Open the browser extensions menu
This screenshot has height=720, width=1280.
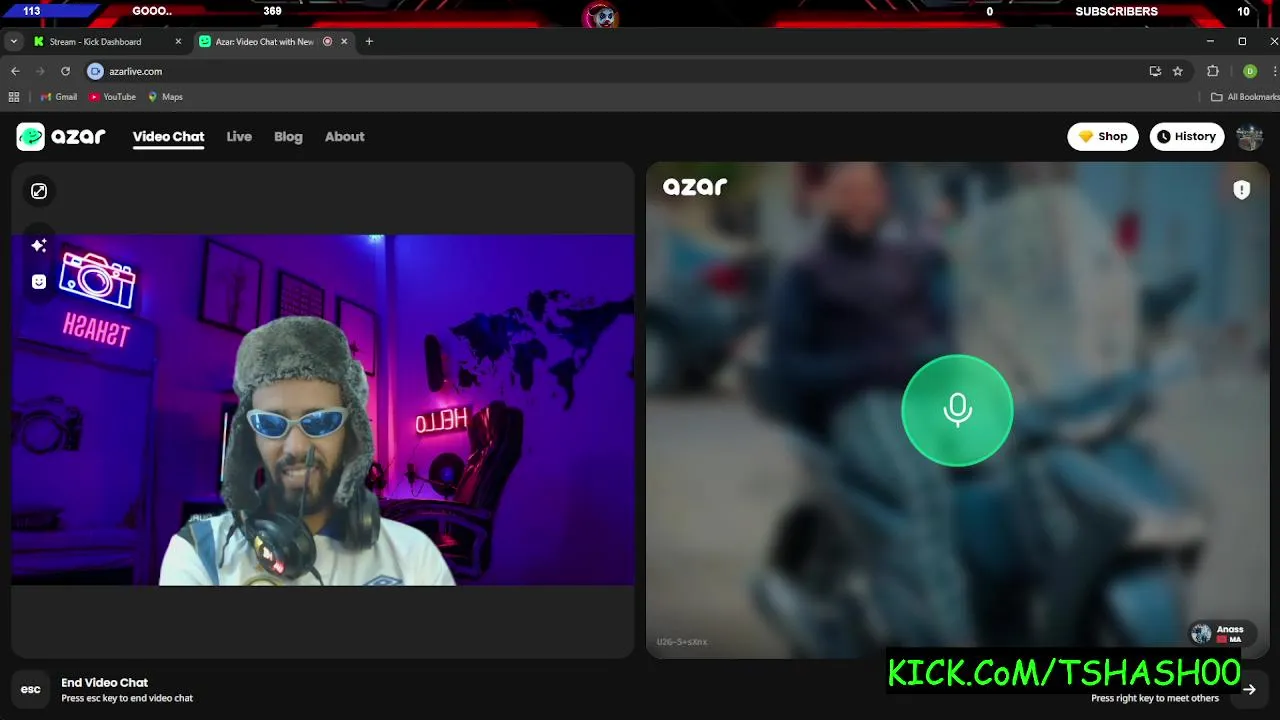coord(1213,71)
